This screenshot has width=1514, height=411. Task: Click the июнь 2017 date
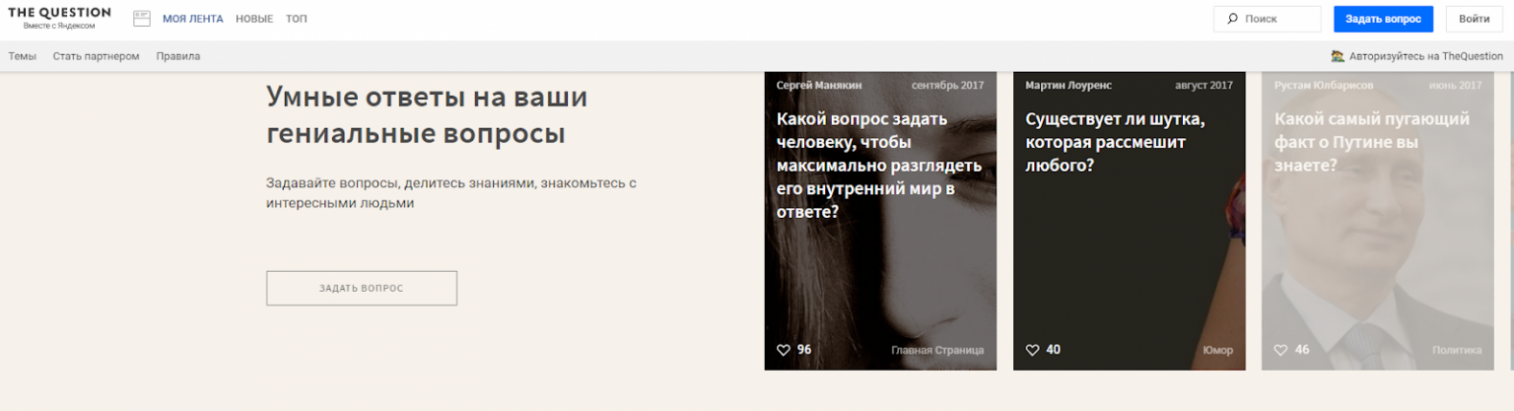point(1455,85)
